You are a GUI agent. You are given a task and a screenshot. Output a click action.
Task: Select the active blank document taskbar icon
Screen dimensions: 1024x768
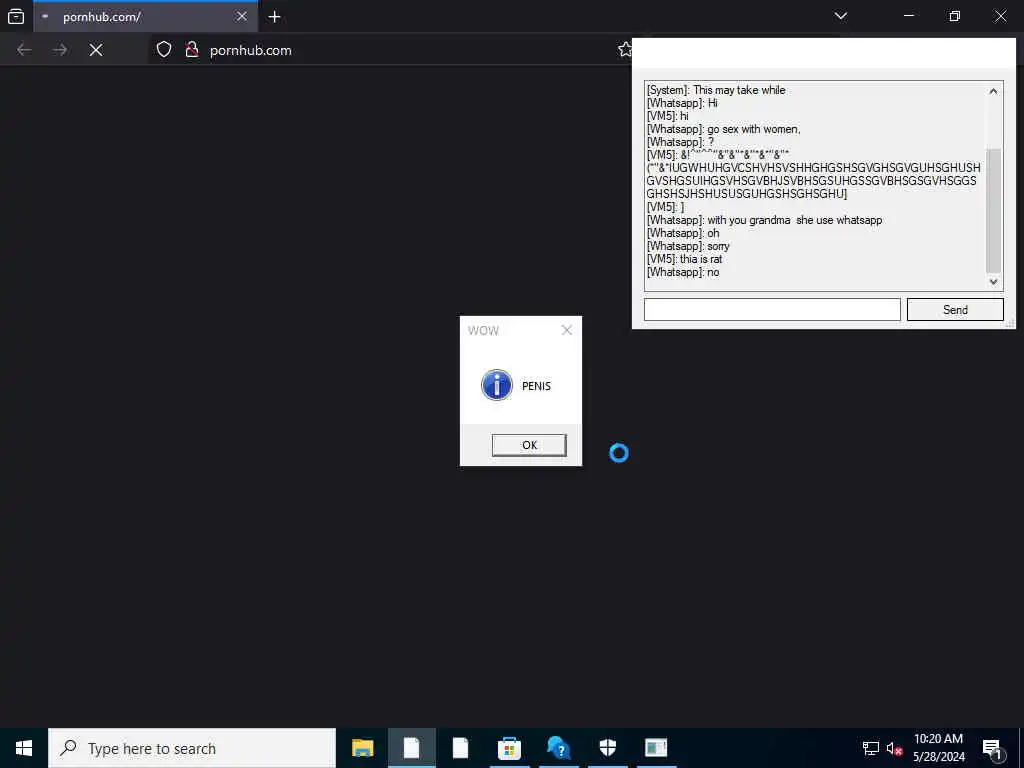click(411, 748)
